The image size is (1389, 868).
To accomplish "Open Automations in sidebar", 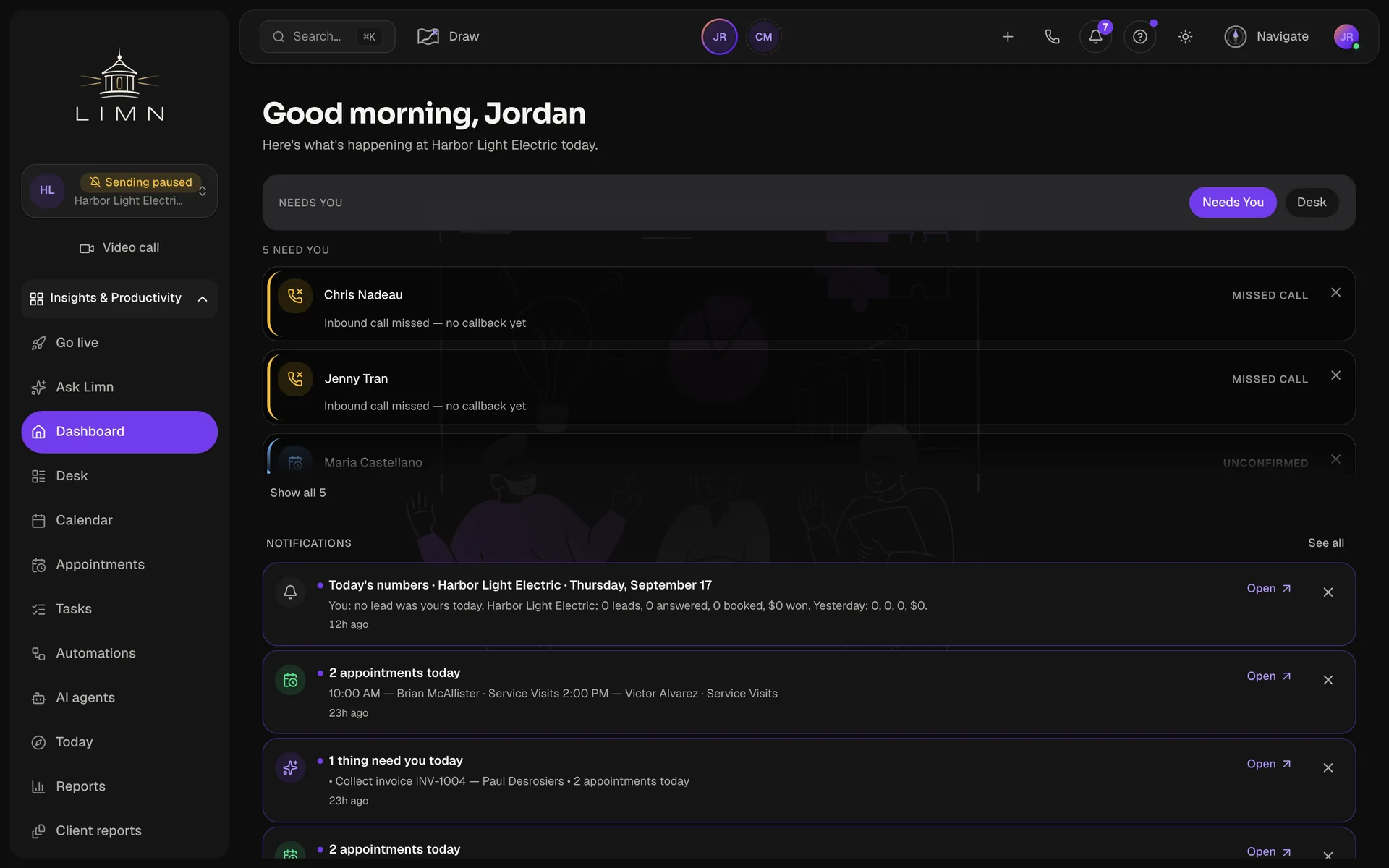I will tap(119, 653).
